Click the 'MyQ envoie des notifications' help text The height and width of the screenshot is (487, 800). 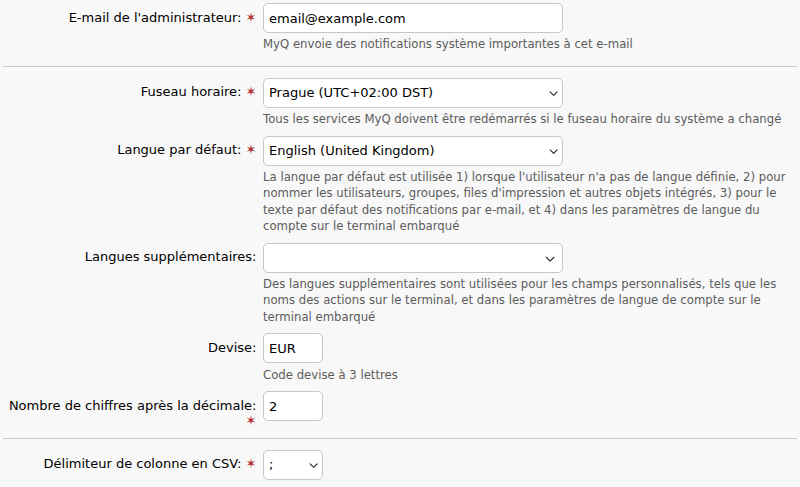[447, 44]
